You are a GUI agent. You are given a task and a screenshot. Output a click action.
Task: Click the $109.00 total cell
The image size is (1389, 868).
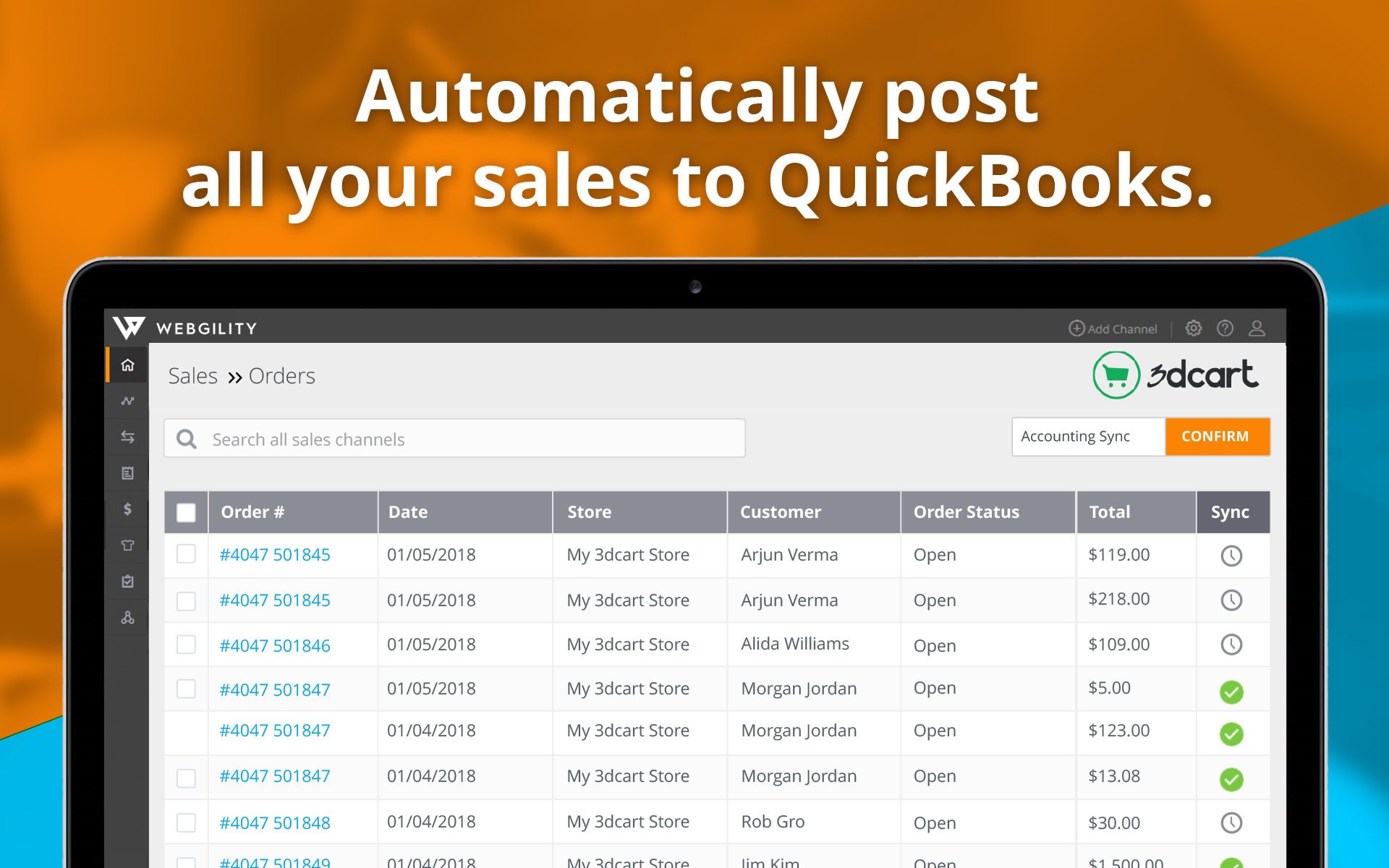[1119, 644]
